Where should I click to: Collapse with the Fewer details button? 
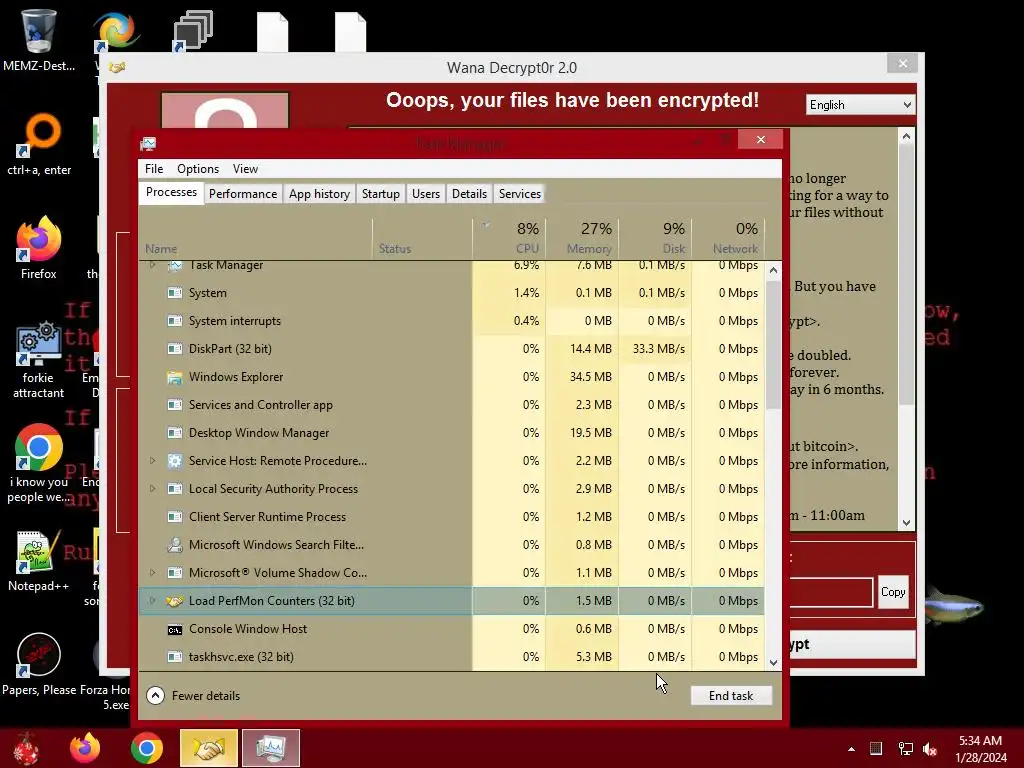pyautogui.click(x=193, y=696)
